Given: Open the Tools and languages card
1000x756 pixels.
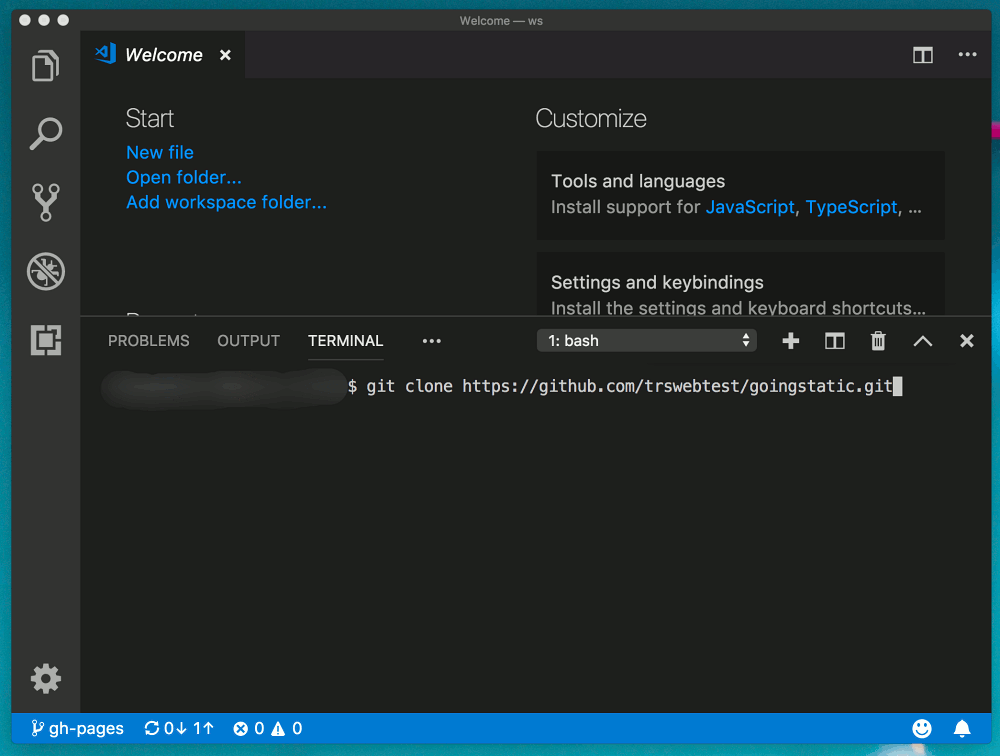Looking at the screenshot, I should (x=740, y=195).
